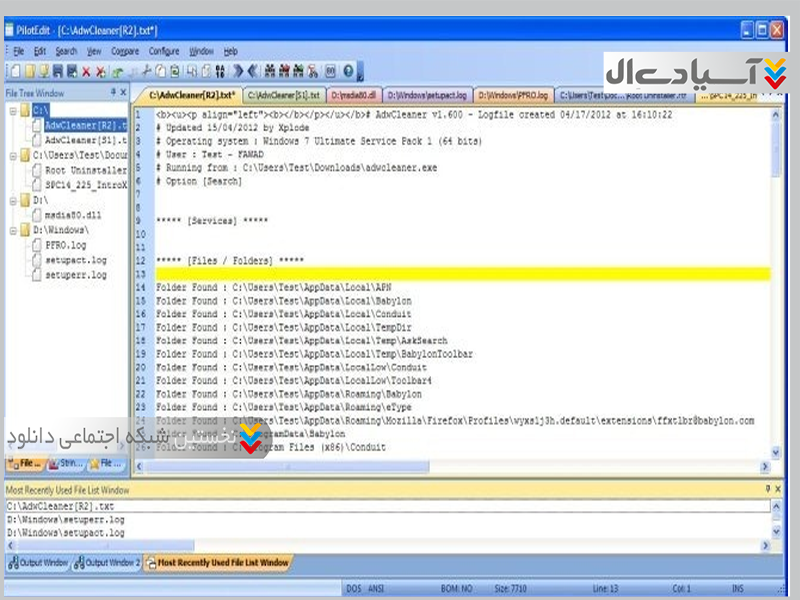Click the scissors Cut toolbar icon
Image resolution: width=800 pixels, height=600 pixels.
[x=147, y=71]
